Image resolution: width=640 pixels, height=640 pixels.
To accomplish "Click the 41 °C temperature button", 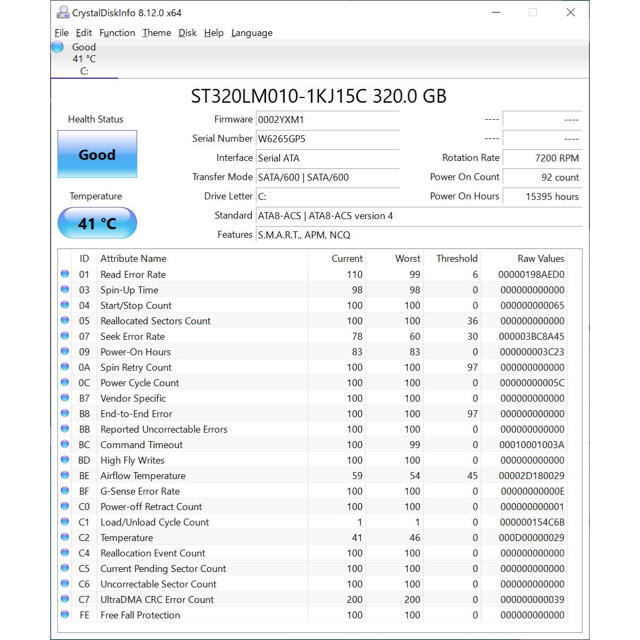I will 97,223.
